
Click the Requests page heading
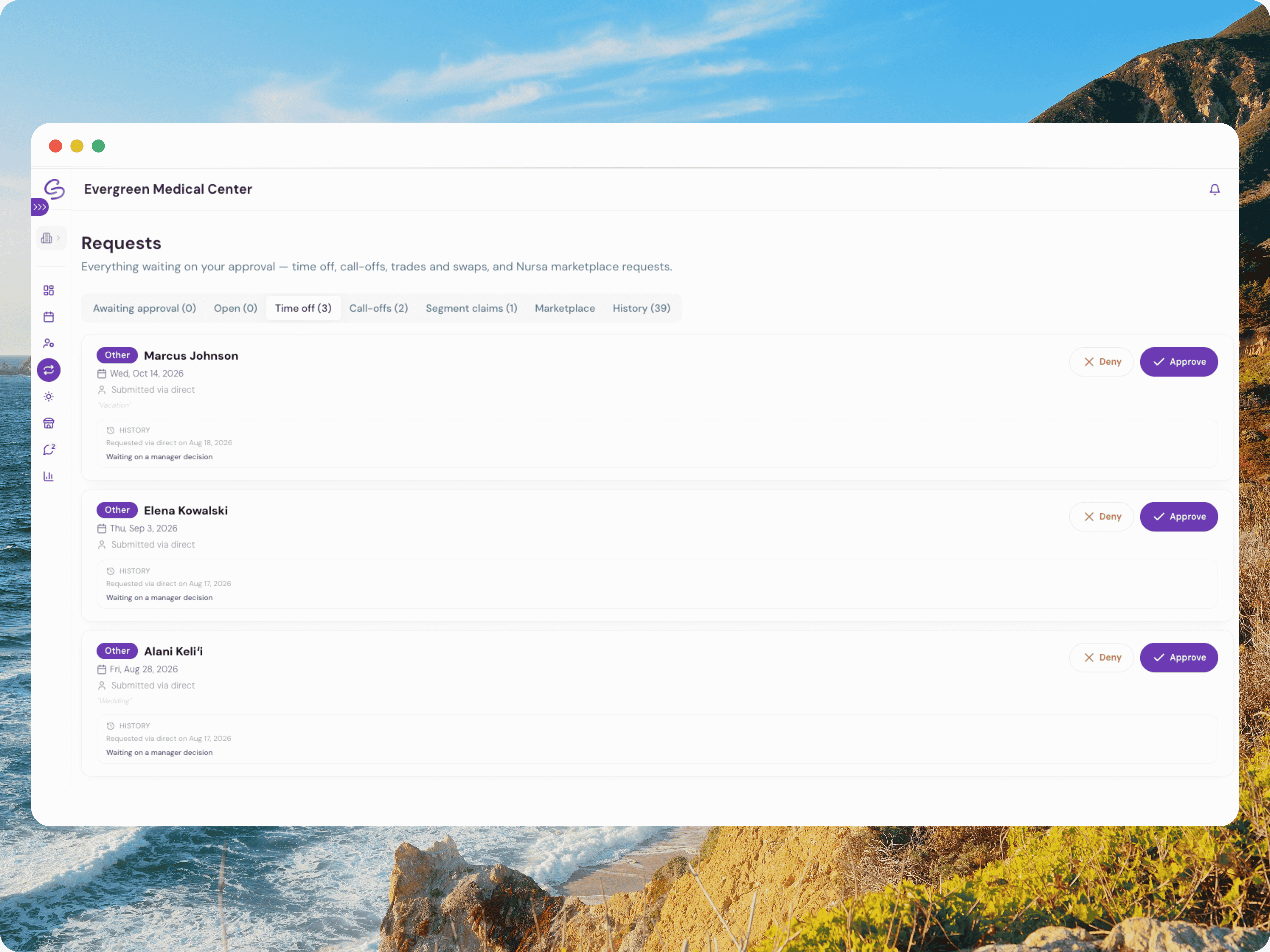point(121,243)
